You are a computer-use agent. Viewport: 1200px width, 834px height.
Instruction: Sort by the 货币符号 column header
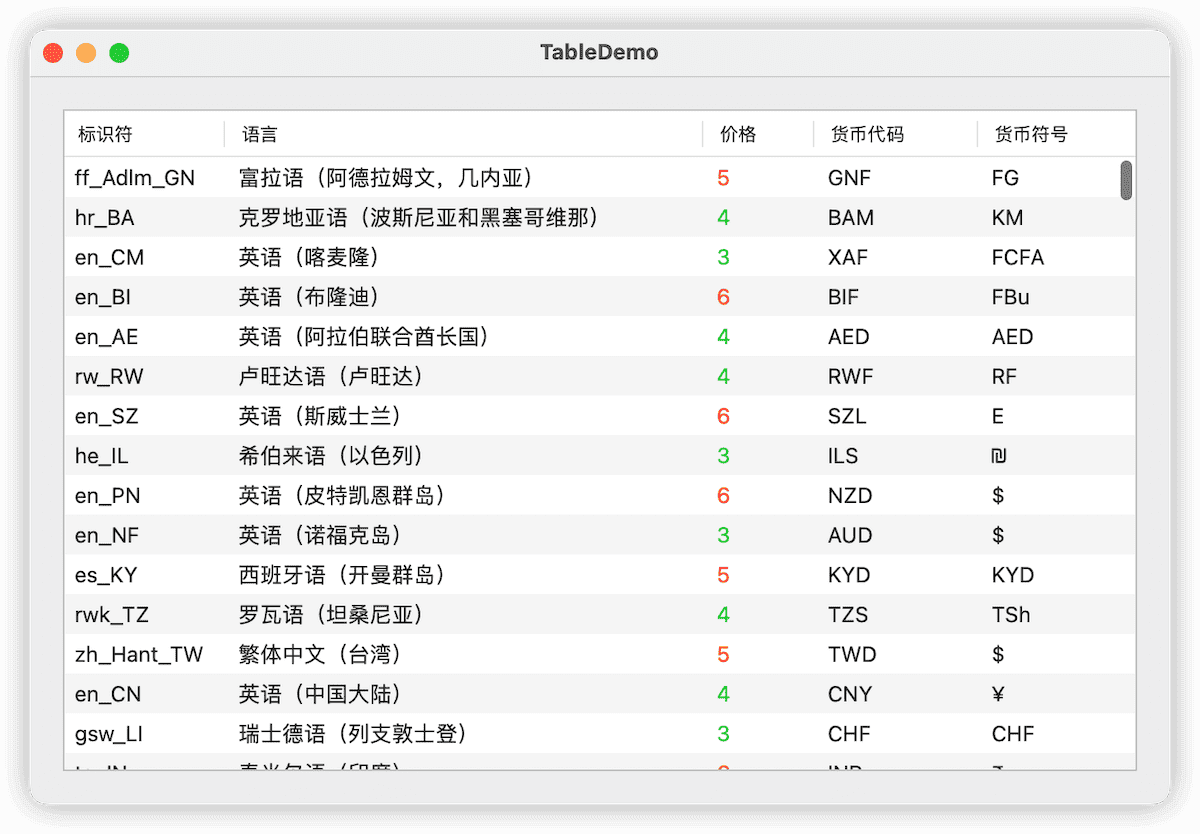[x=1030, y=133]
